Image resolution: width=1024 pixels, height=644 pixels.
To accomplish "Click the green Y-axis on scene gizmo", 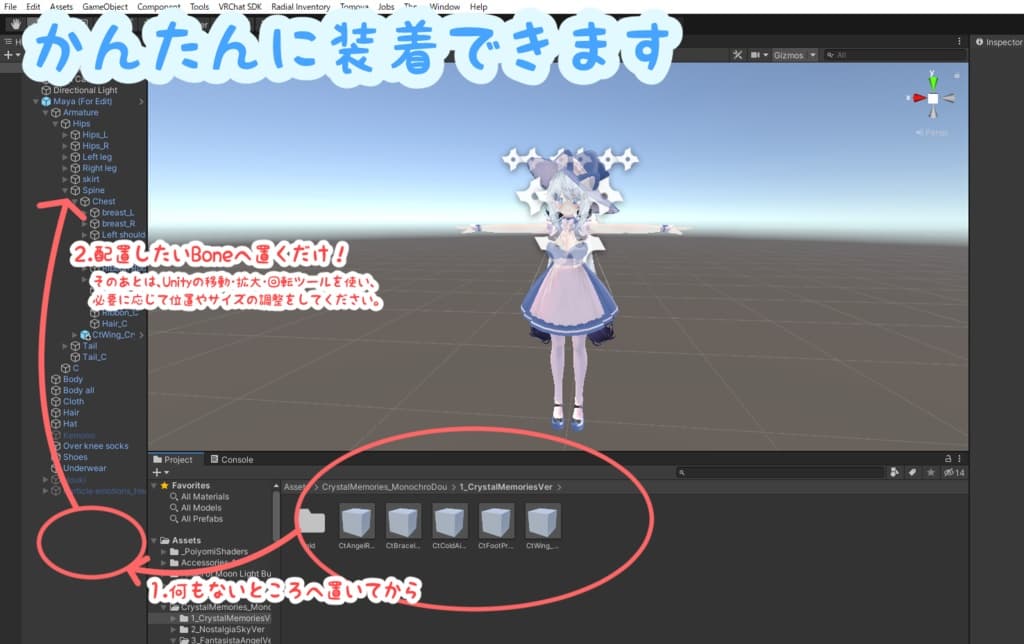I will point(933,82).
